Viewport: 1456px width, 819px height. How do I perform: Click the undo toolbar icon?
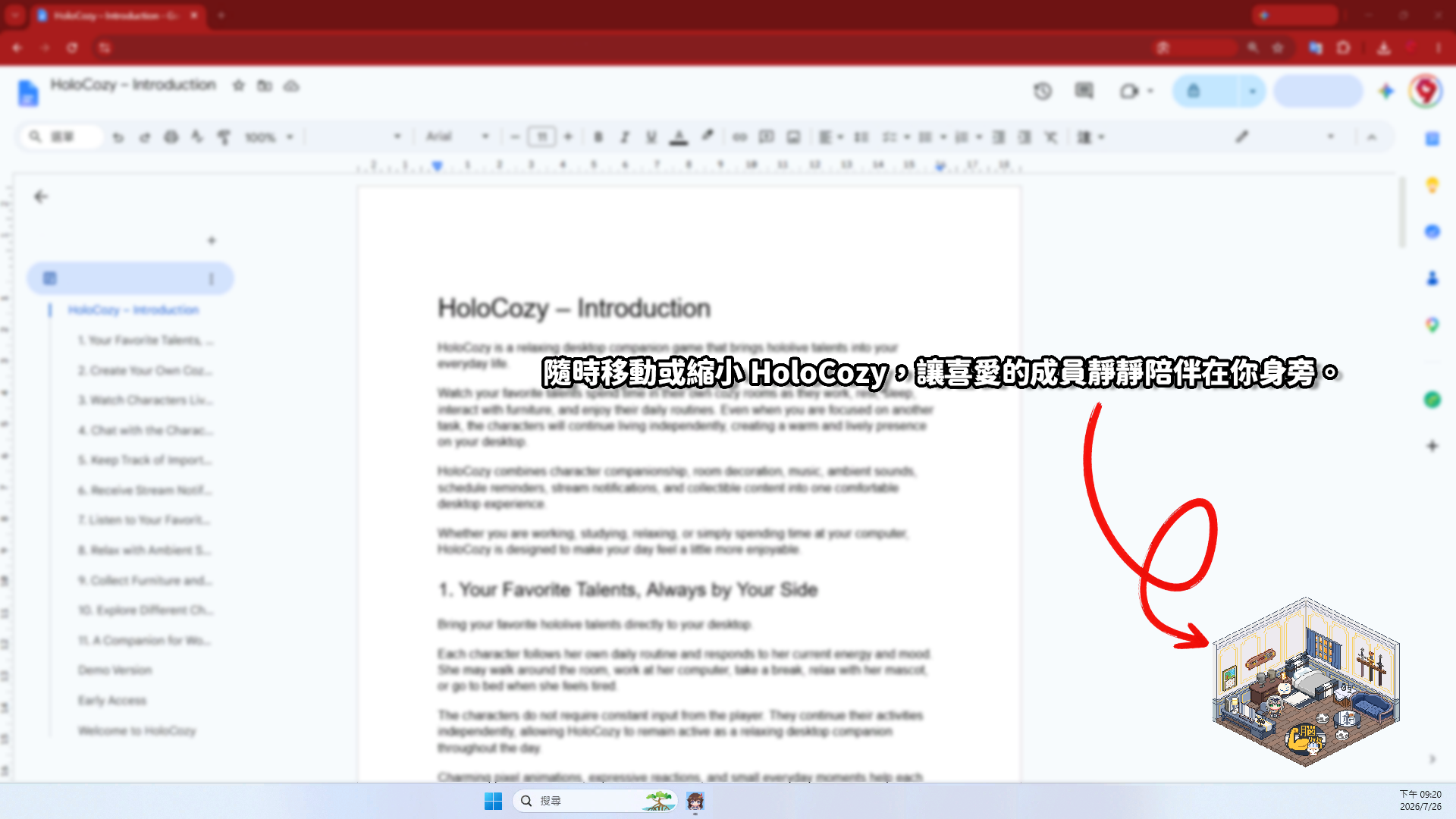118,137
